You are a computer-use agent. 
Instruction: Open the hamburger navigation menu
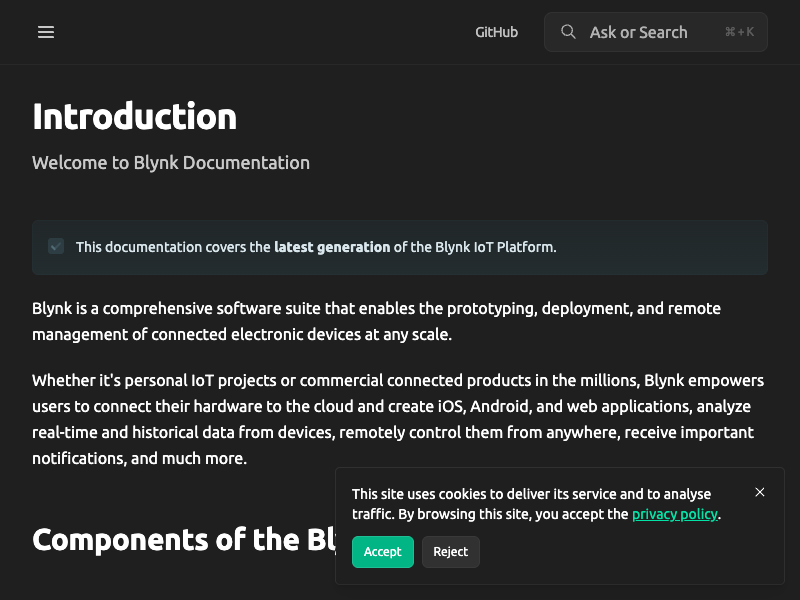point(46,32)
